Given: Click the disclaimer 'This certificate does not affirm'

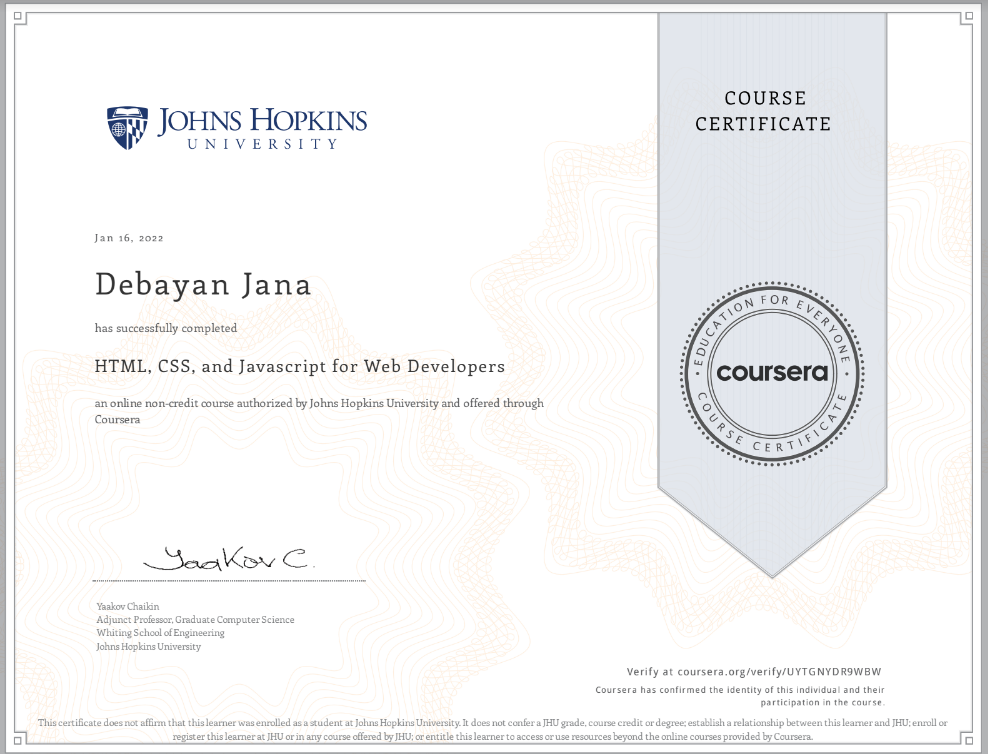Looking at the screenshot, I should [493, 729].
